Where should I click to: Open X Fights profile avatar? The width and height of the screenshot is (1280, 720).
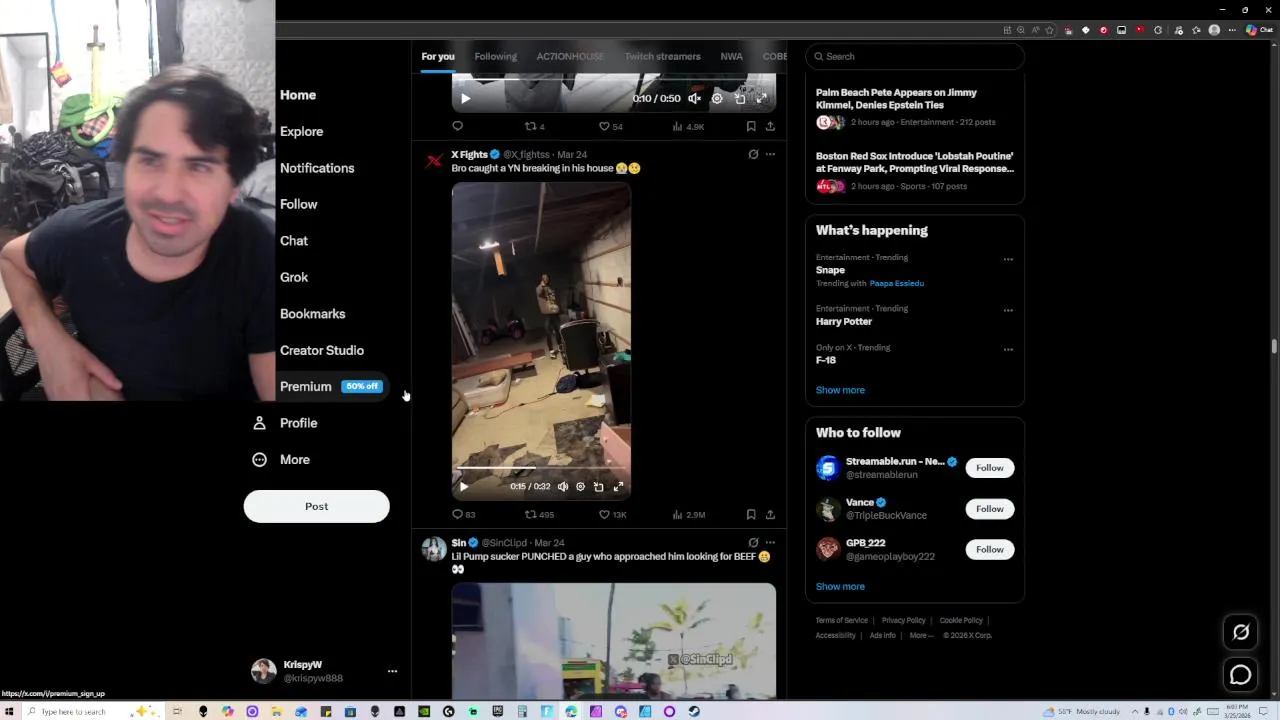pos(434,161)
